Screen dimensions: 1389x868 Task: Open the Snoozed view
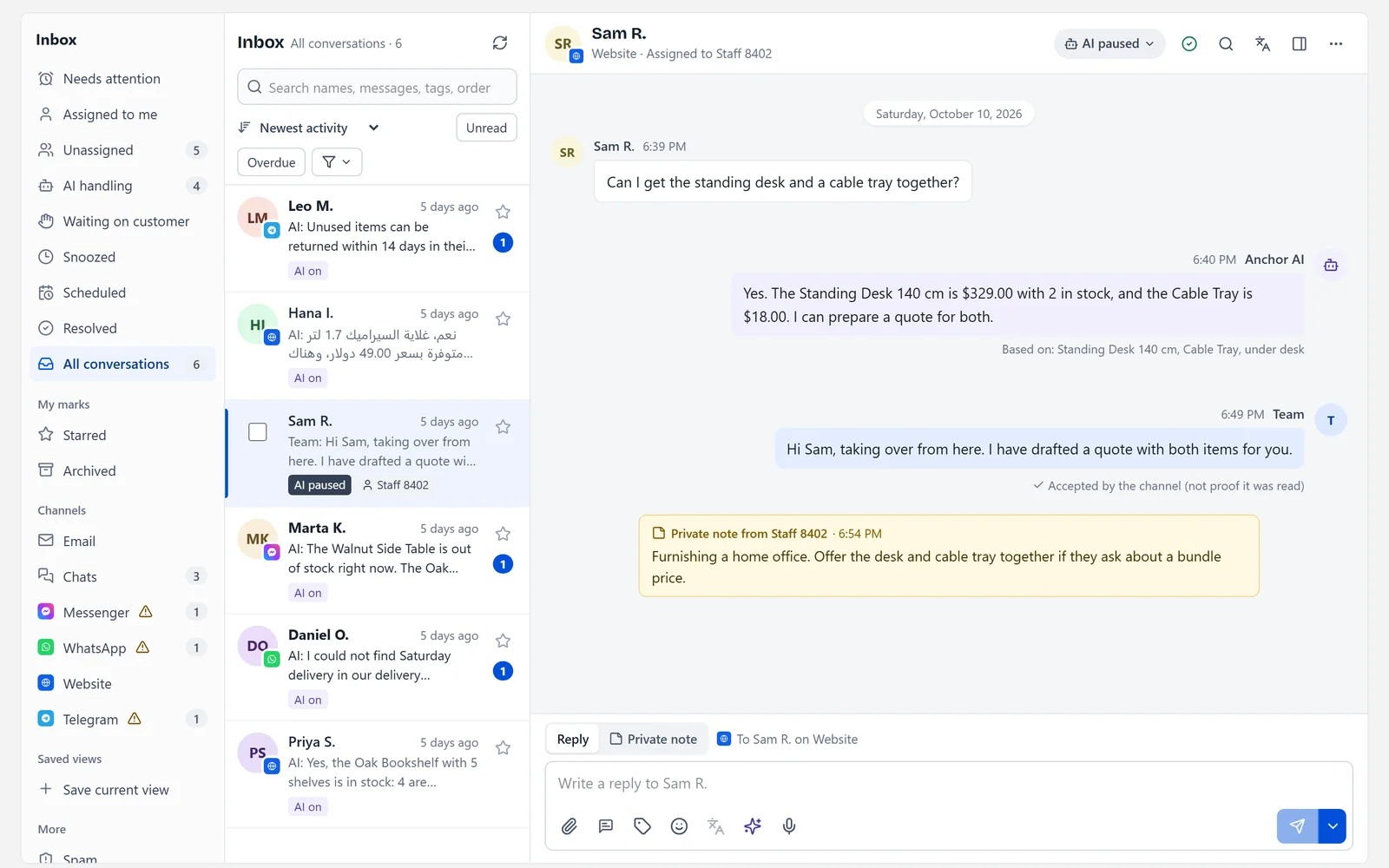click(x=122, y=257)
